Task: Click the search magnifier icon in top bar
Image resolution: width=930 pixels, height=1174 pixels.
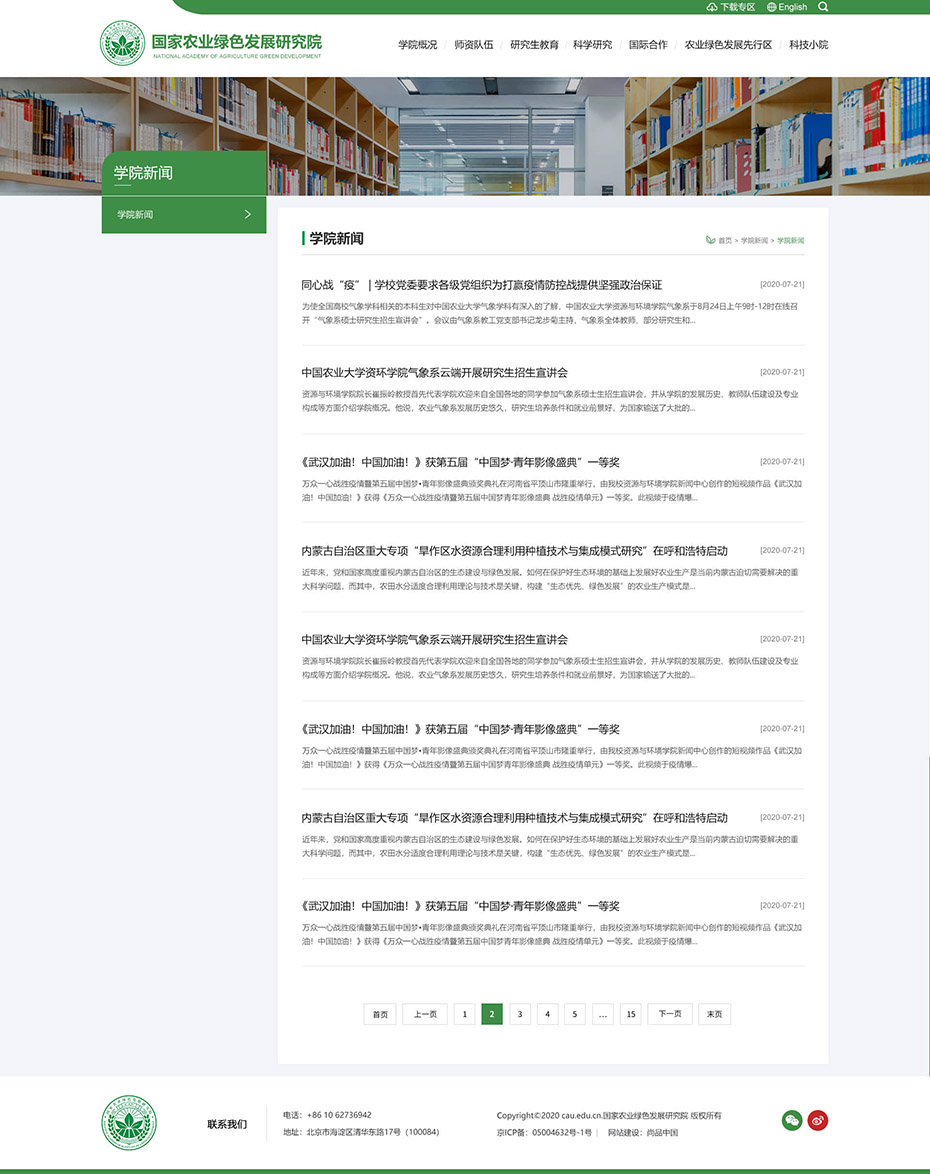Action: click(x=823, y=7)
